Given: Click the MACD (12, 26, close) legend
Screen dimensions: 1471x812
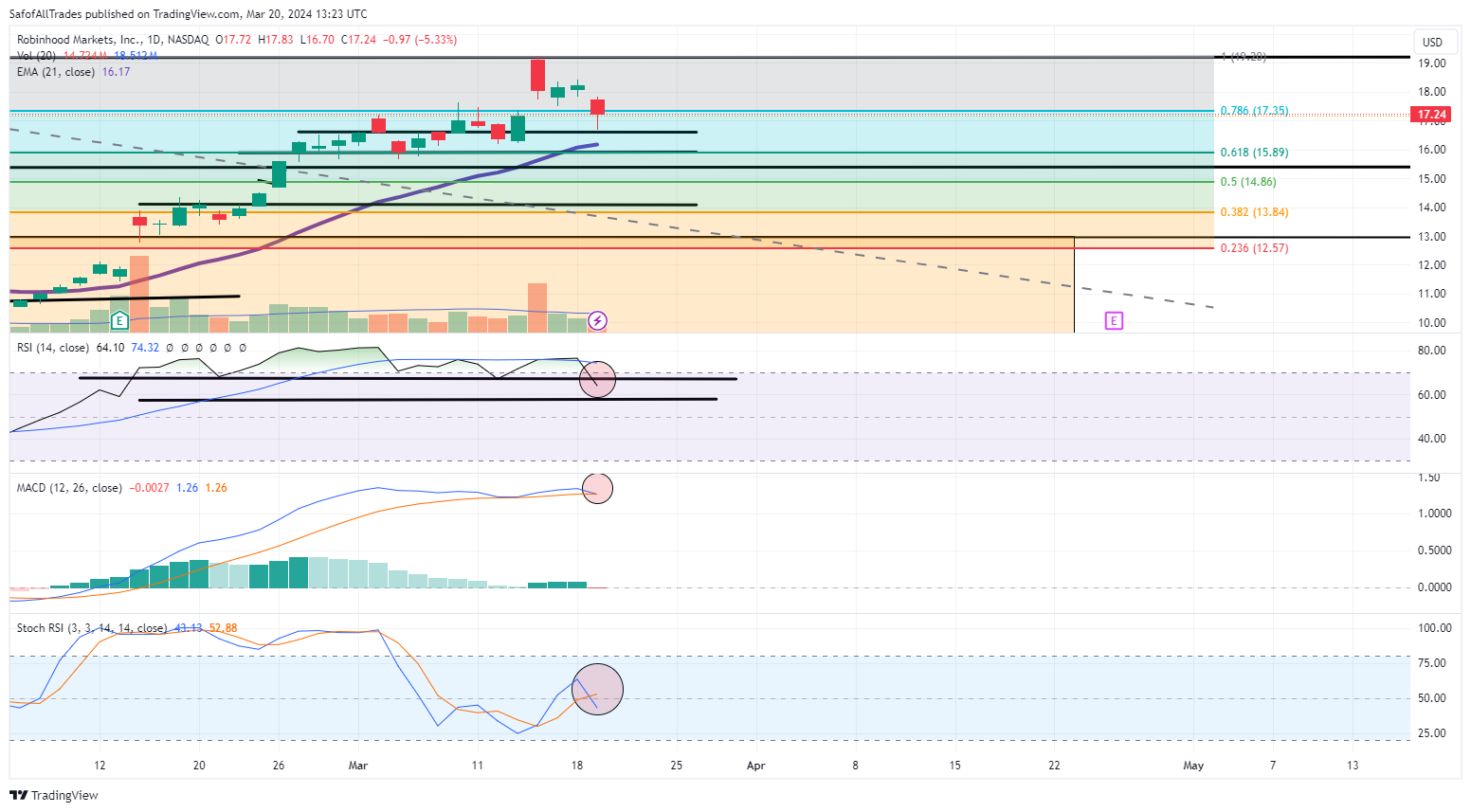Looking at the screenshot, I should [x=69, y=488].
